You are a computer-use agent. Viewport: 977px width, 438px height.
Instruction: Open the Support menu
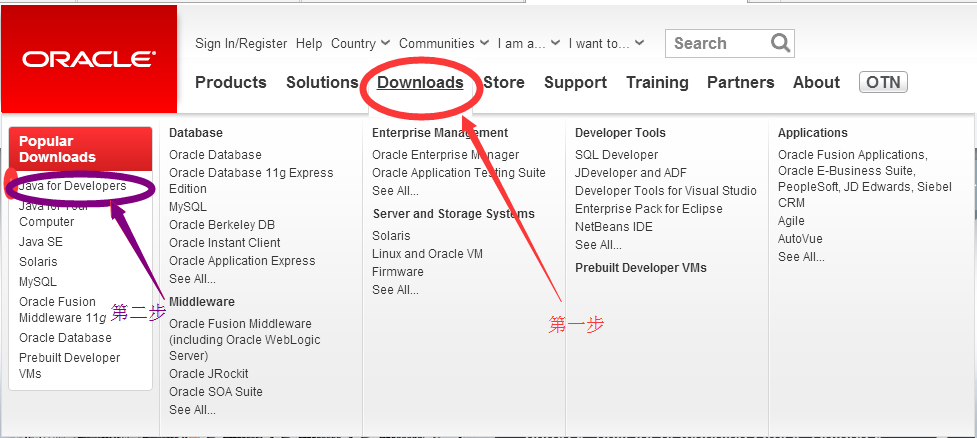[x=575, y=82]
